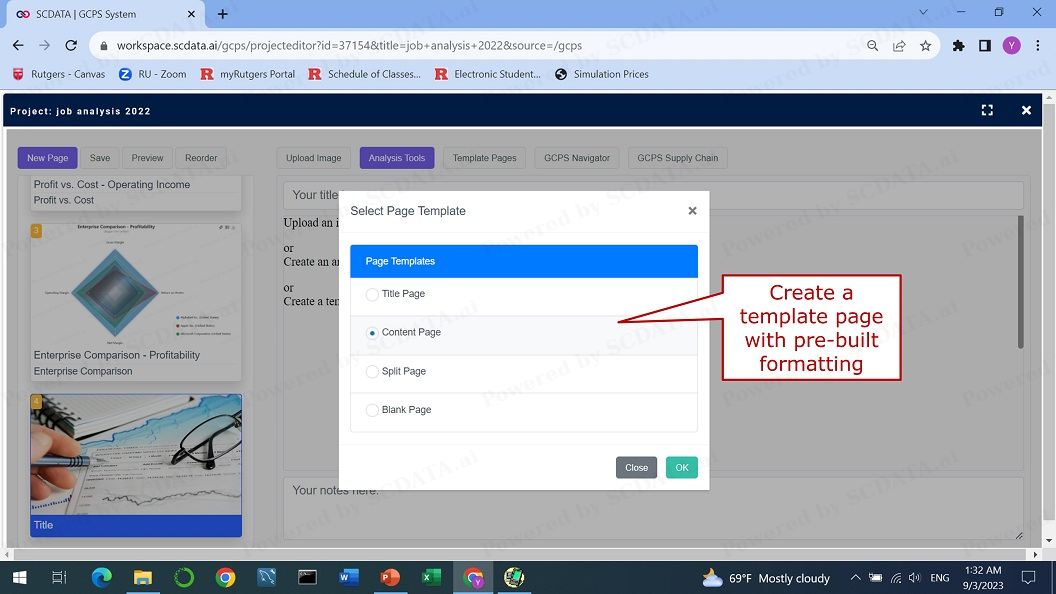The height and width of the screenshot is (594, 1056).
Task: Select the Title Page radio button
Action: point(373,295)
